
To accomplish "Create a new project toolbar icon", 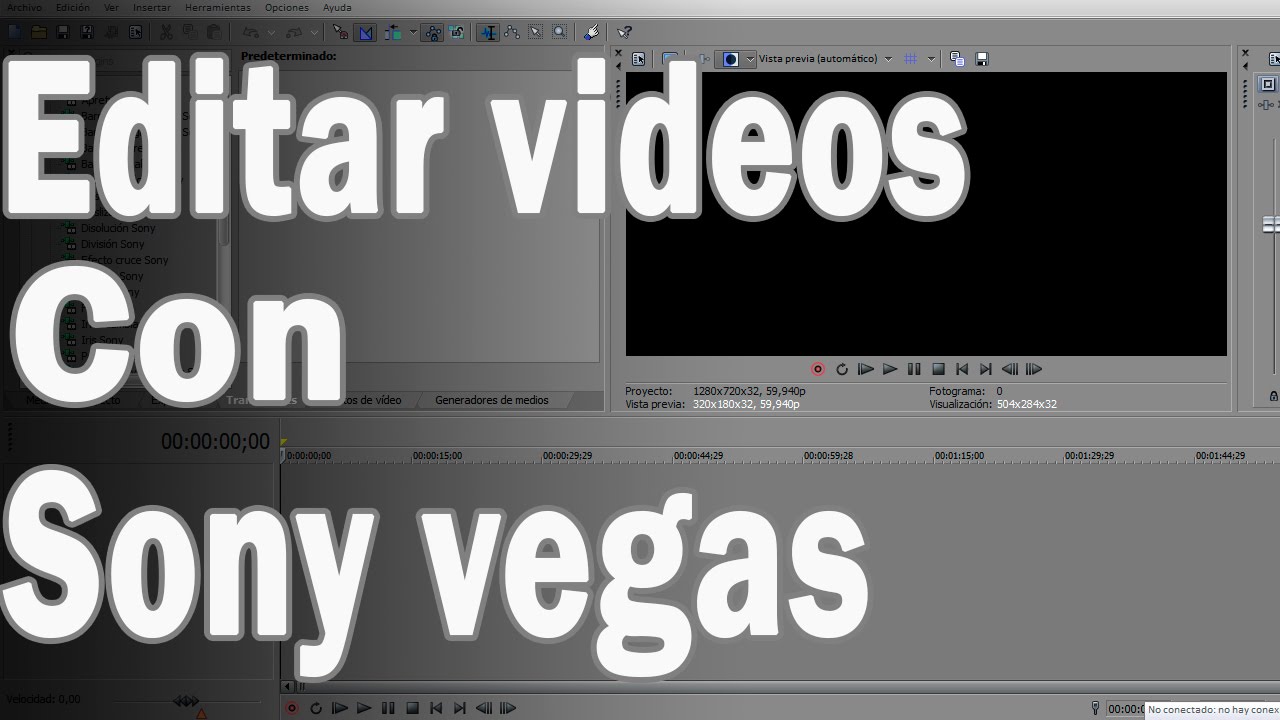I will 14,32.
